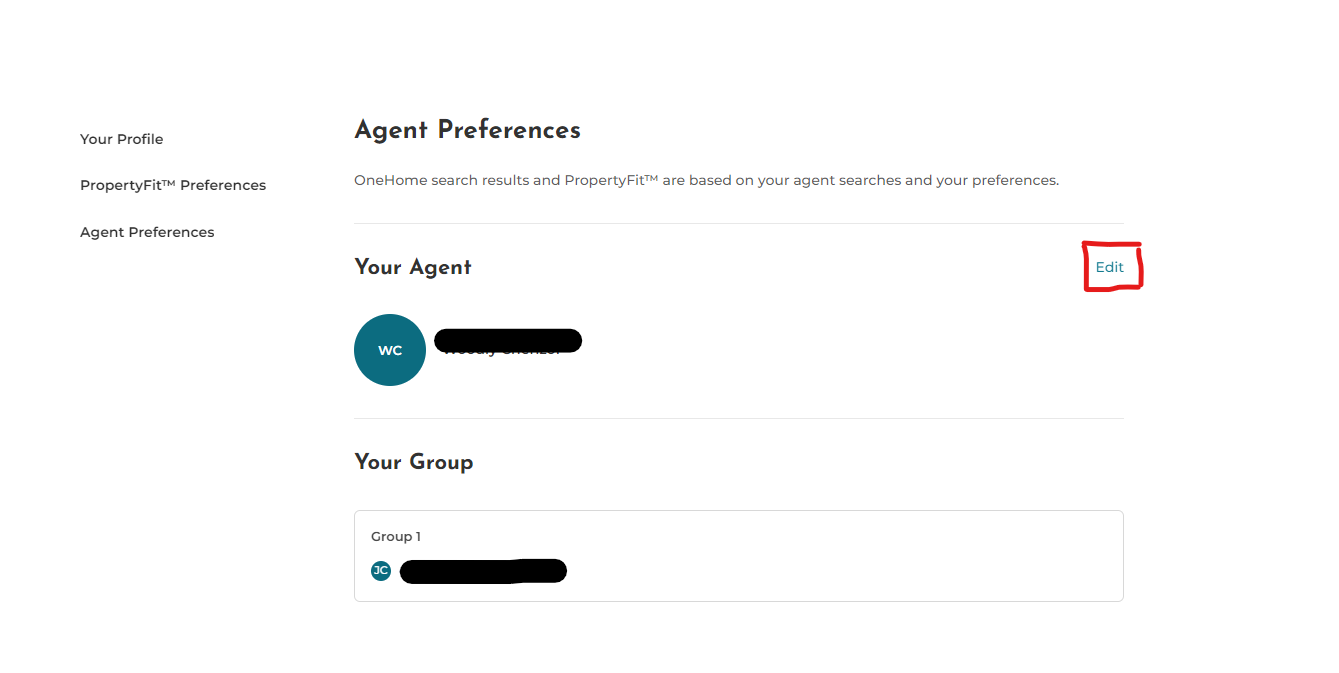Click the Your Agent section heading
Viewport: 1339px width, 673px height.
[x=413, y=267]
